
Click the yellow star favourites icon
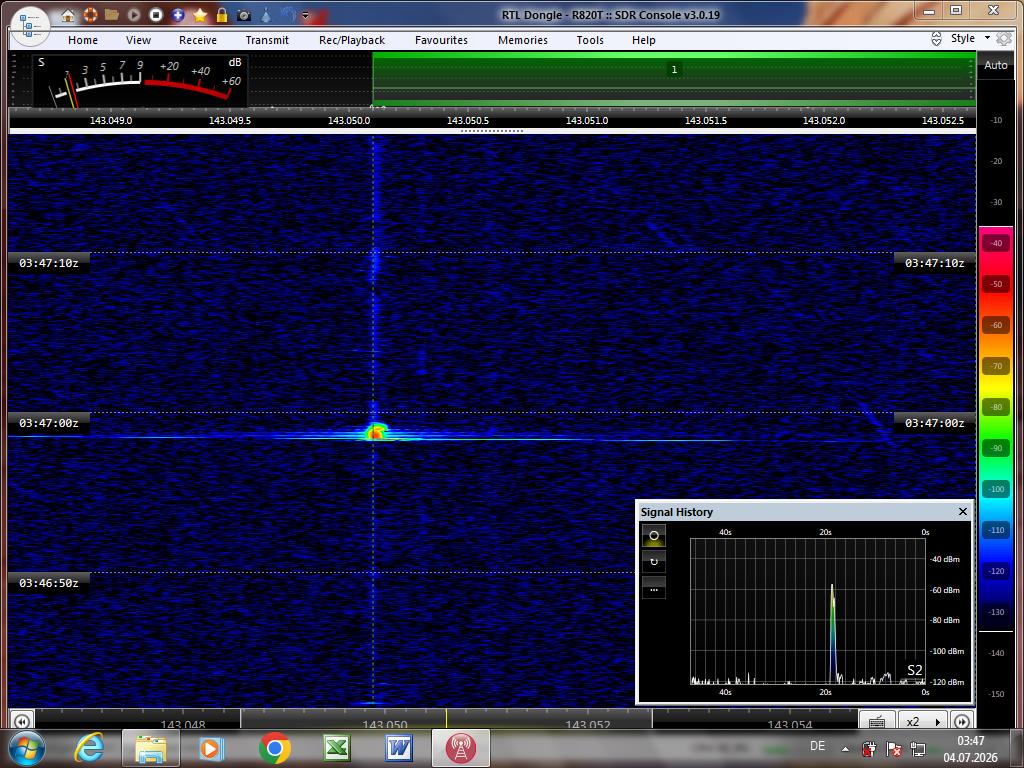click(200, 14)
